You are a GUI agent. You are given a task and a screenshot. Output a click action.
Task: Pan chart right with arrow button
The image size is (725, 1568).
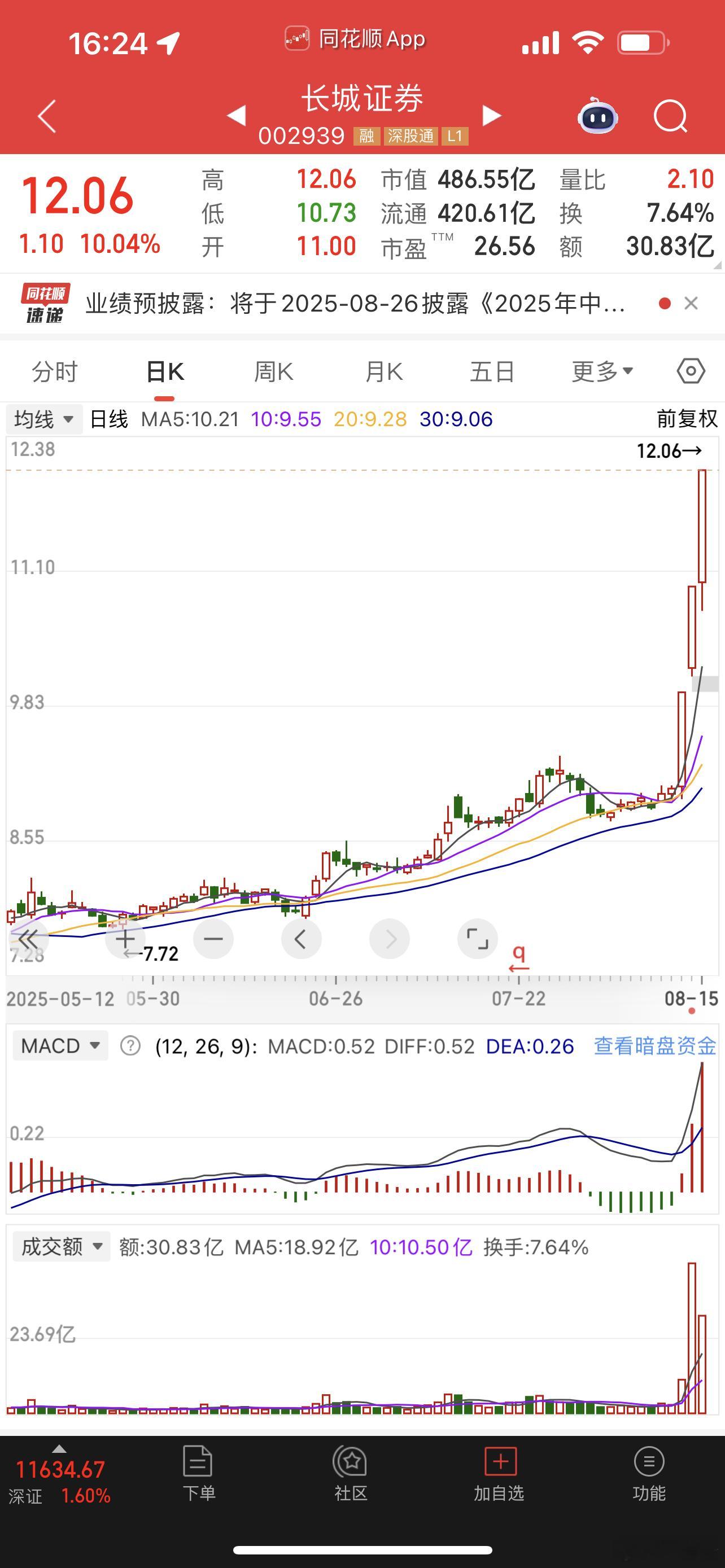389,939
